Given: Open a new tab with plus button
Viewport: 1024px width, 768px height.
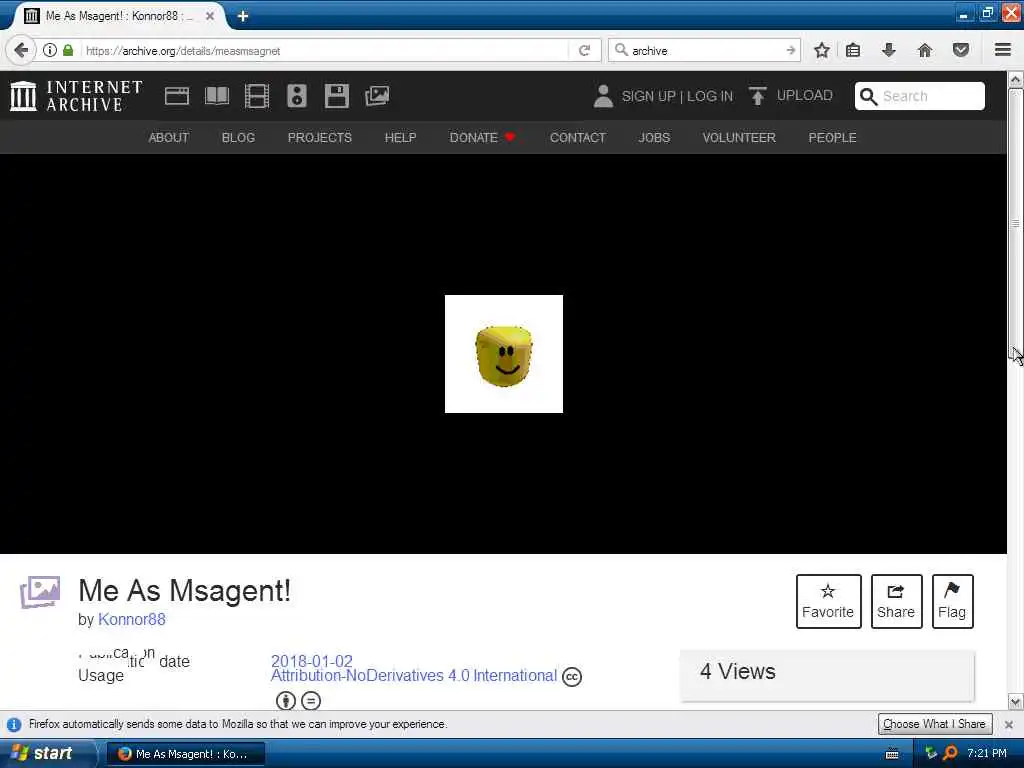Looking at the screenshot, I should tap(243, 16).
